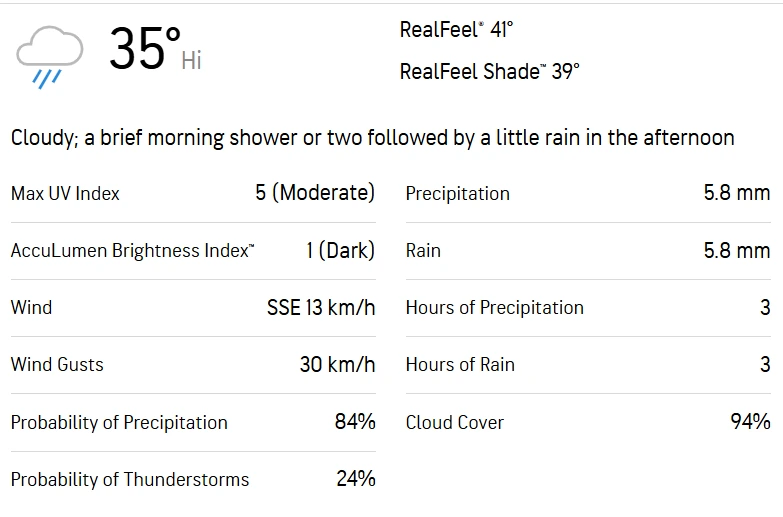The height and width of the screenshot is (517, 783).
Task: Click the 94% cloud cover value
Action: click(750, 422)
